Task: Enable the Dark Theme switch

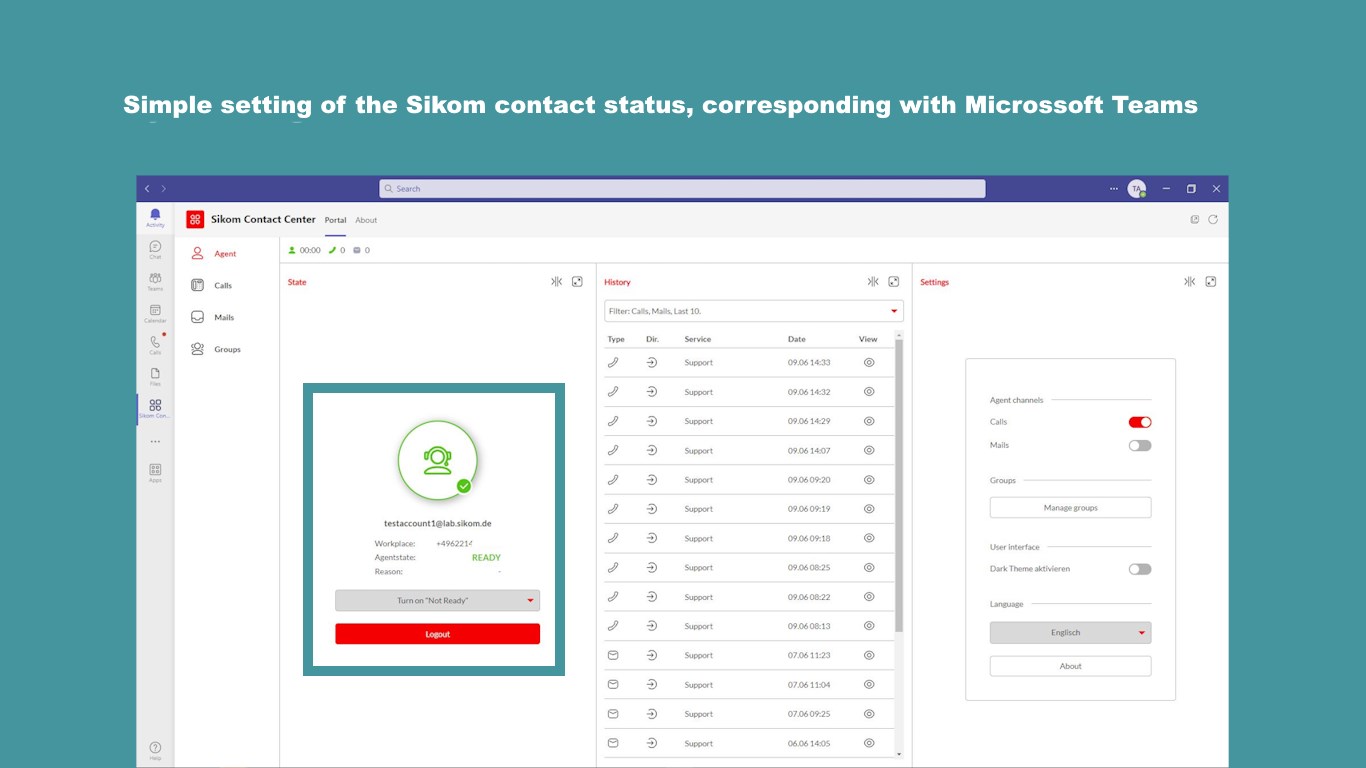Action: 1140,569
